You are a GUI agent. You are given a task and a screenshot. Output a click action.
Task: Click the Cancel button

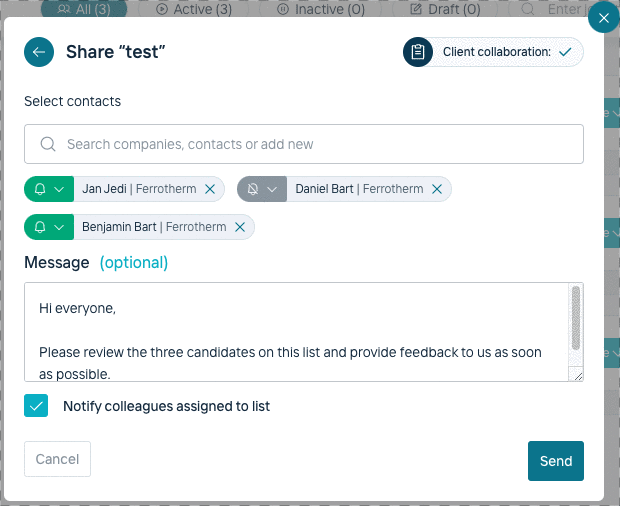coord(57,459)
